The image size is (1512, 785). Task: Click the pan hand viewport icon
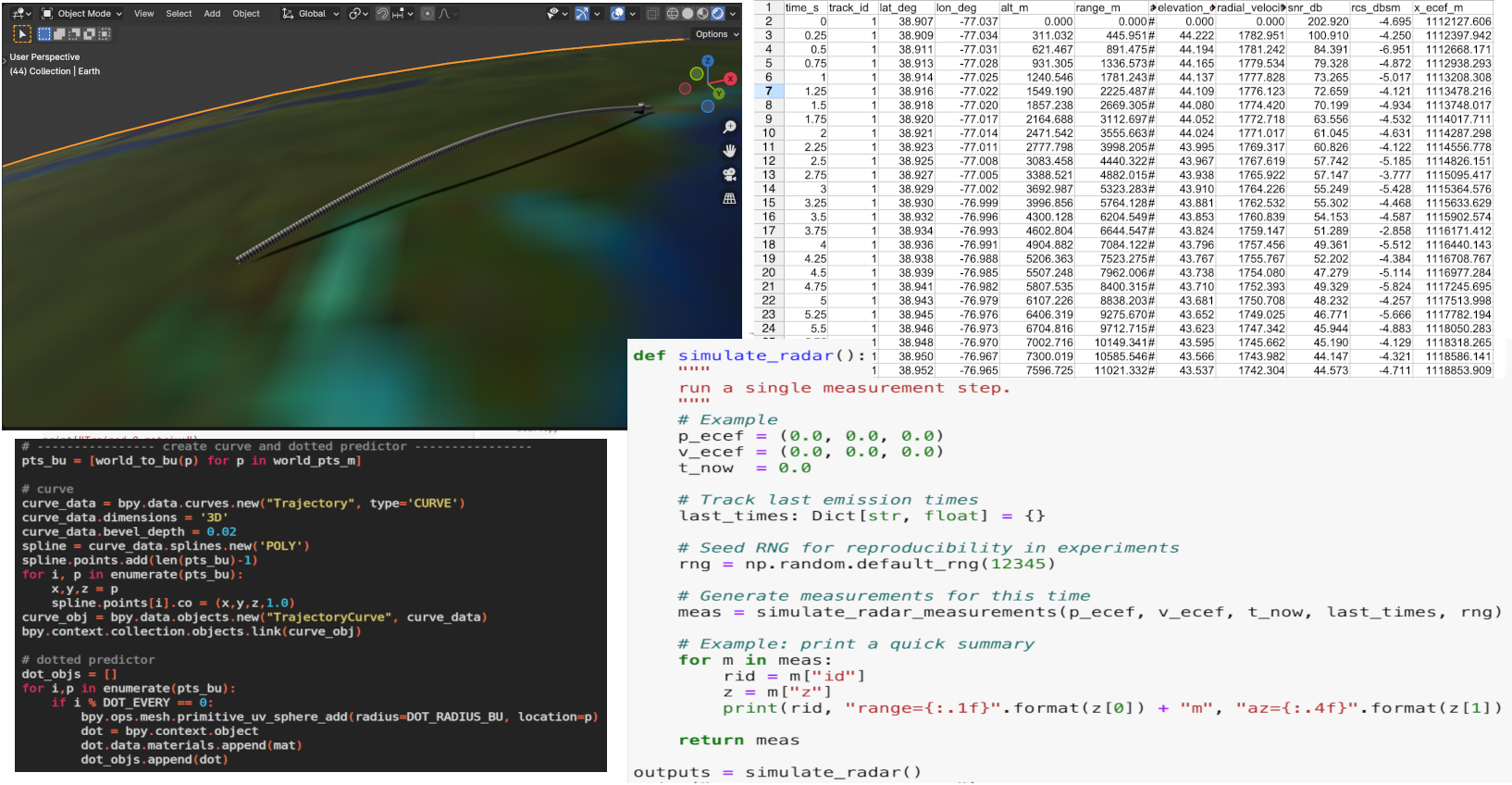click(x=729, y=150)
